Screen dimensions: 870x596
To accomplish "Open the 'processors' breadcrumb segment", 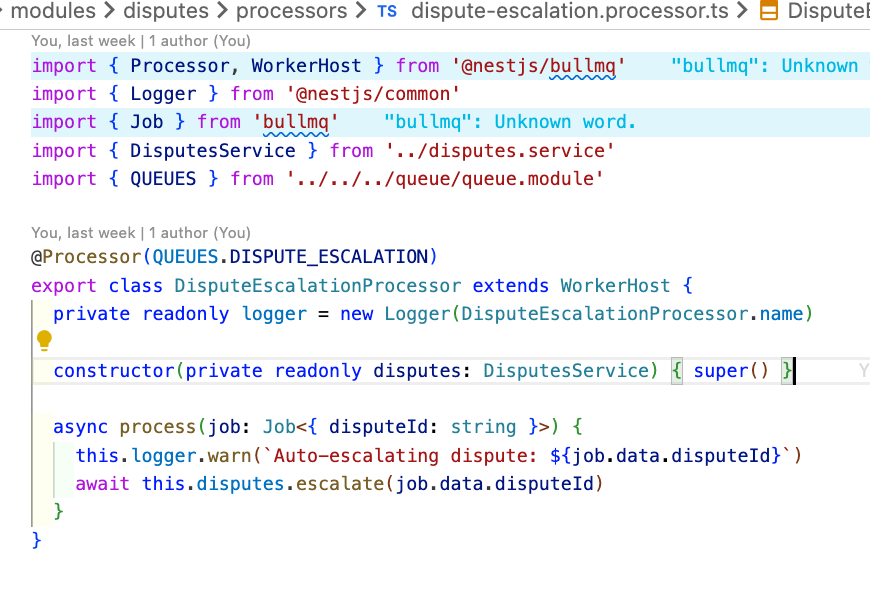I will [x=291, y=11].
